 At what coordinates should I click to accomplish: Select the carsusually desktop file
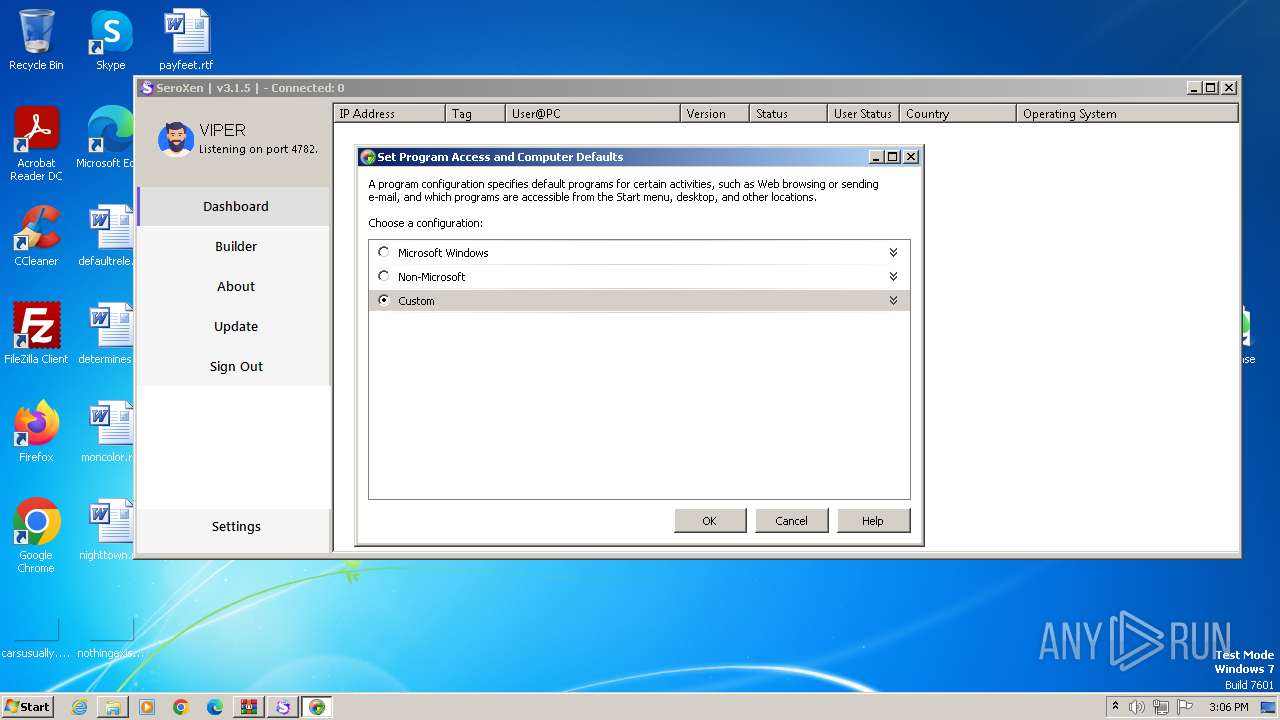click(x=36, y=640)
